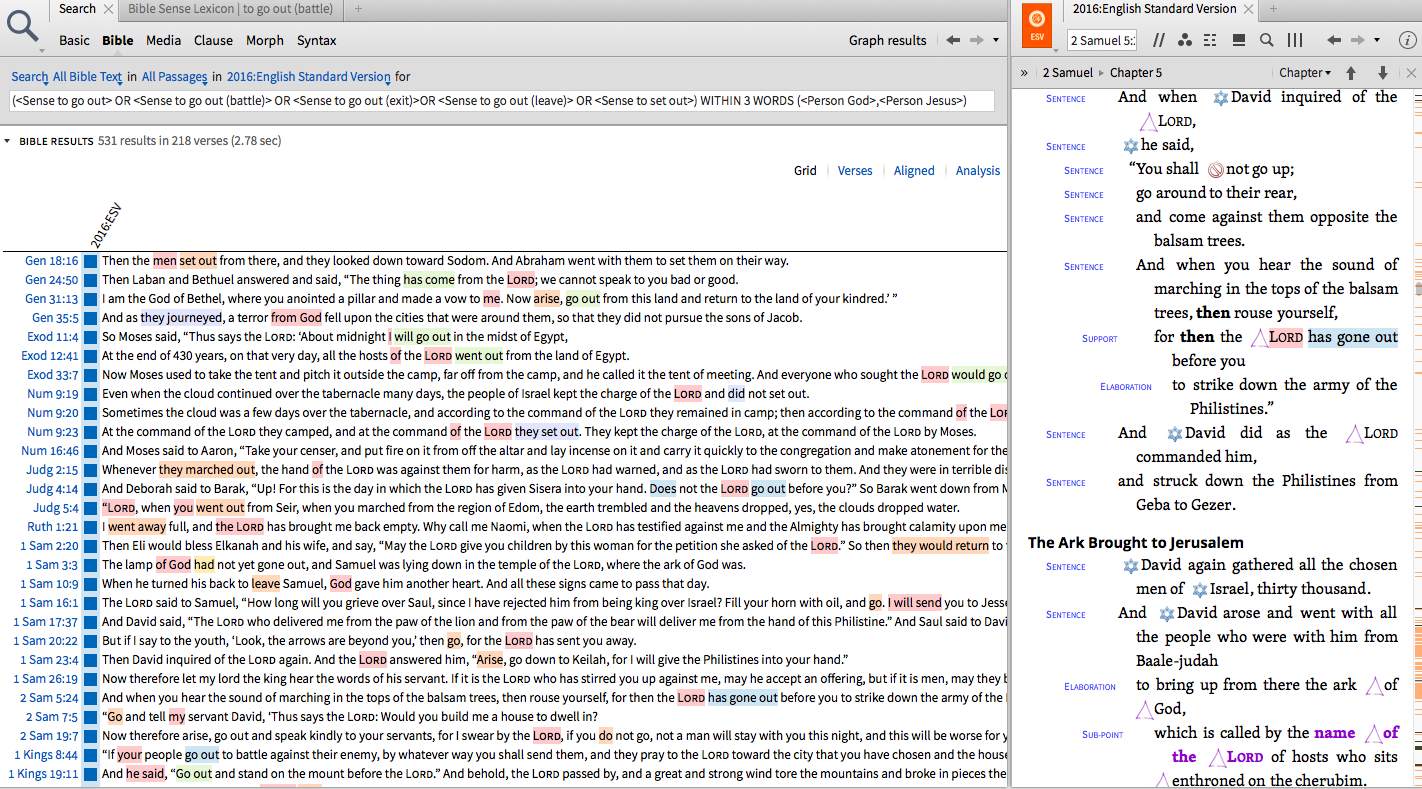Click the triangle icon before 'LORD commanded him'
The height and width of the screenshot is (789, 1422).
(1355, 433)
